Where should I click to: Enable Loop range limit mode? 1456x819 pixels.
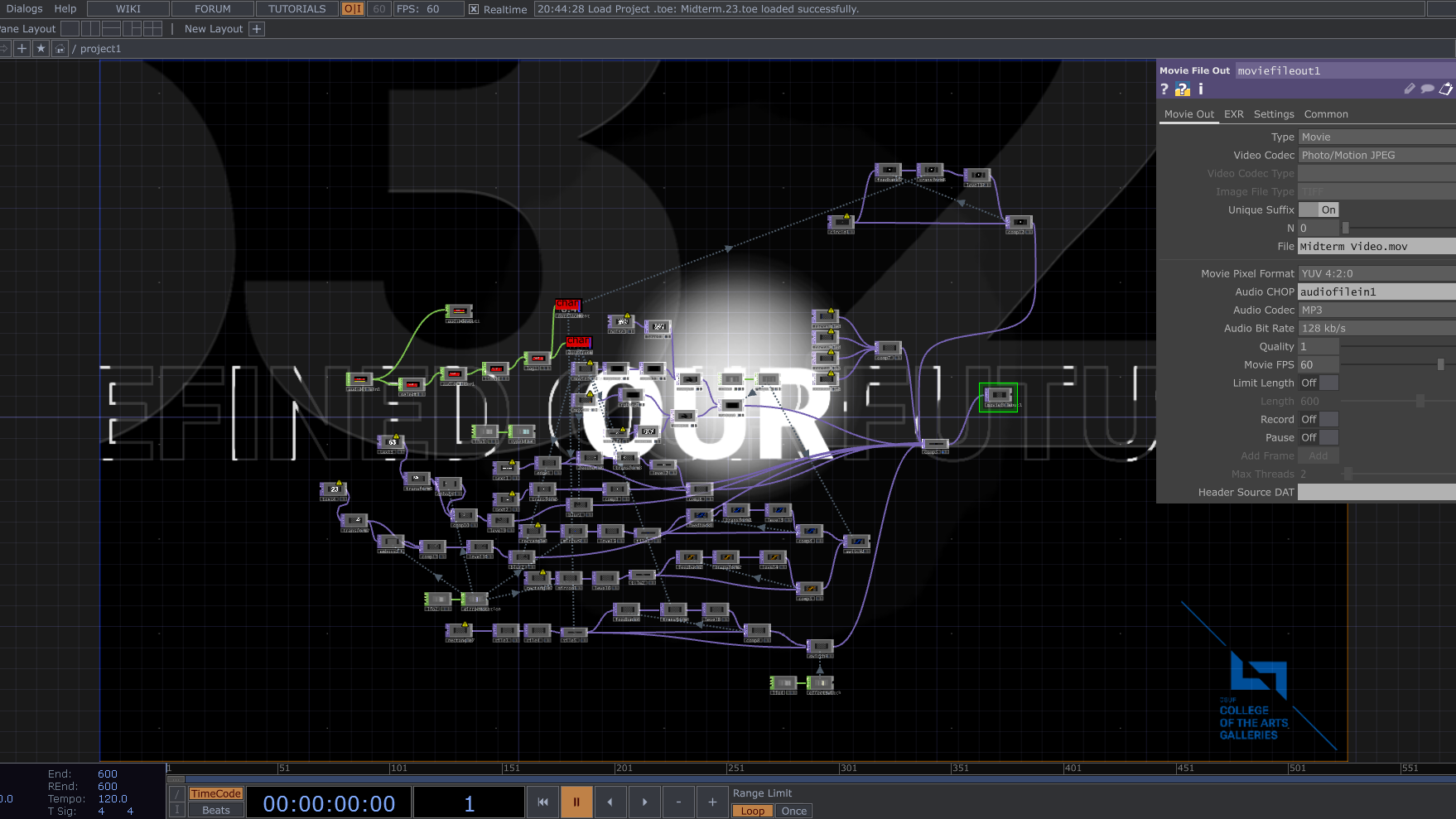[753, 811]
